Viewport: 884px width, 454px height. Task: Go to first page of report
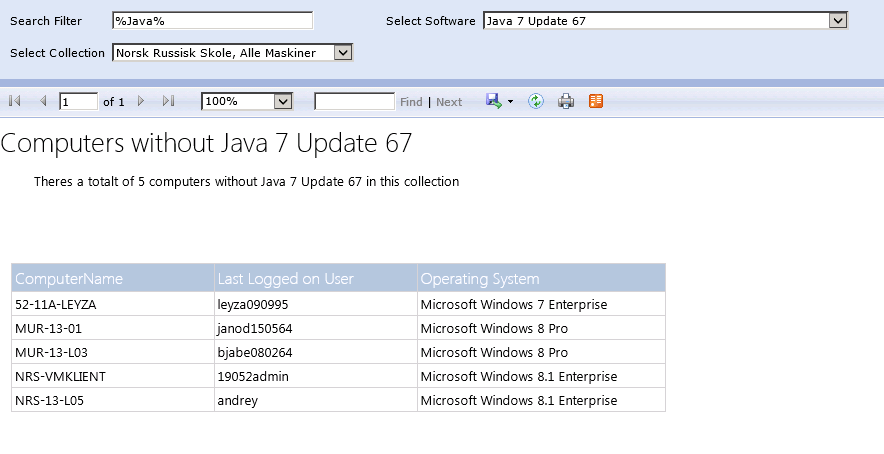click(15, 102)
